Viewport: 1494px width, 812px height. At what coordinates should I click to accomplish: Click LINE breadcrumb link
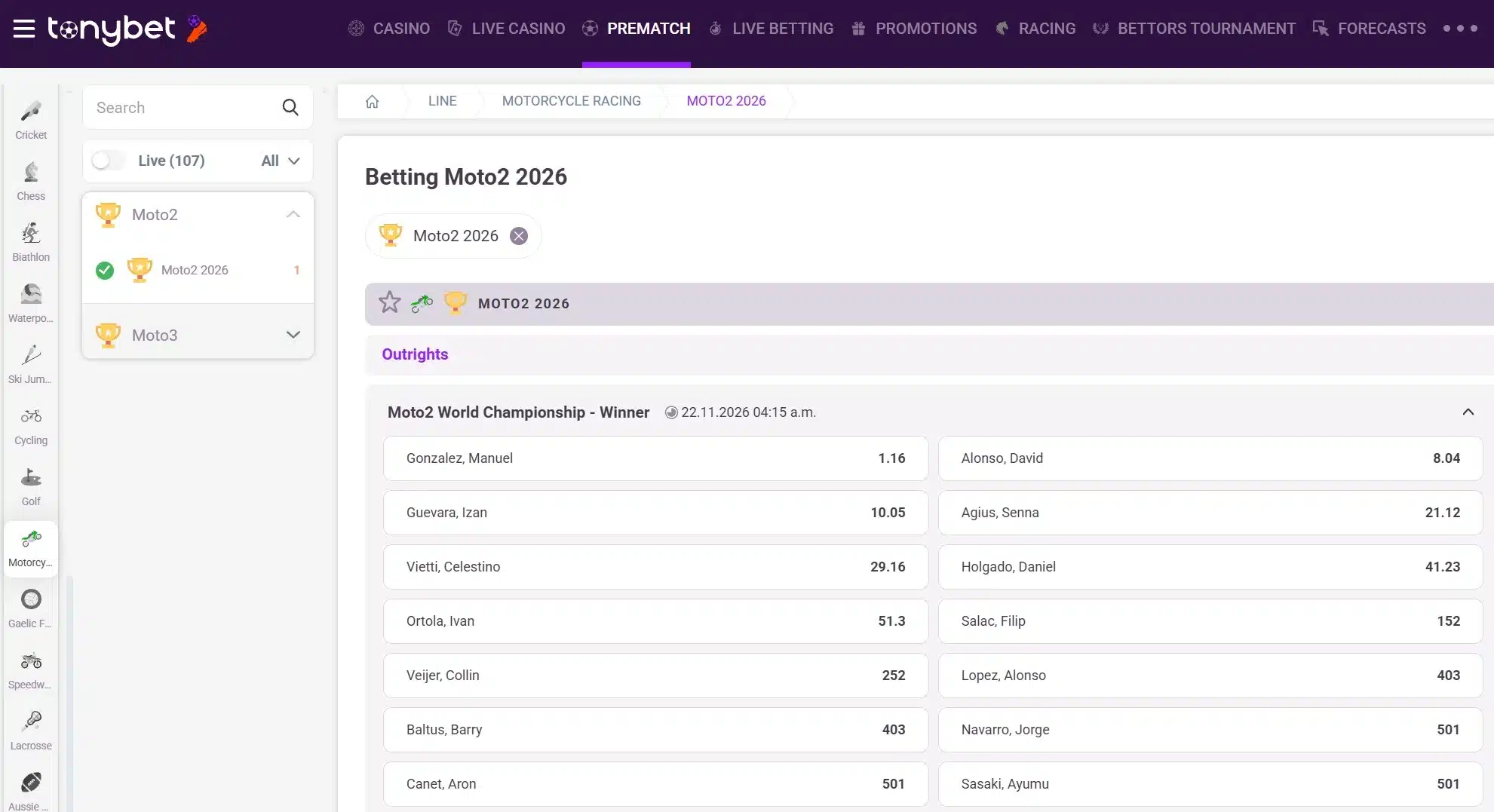[443, 101]
